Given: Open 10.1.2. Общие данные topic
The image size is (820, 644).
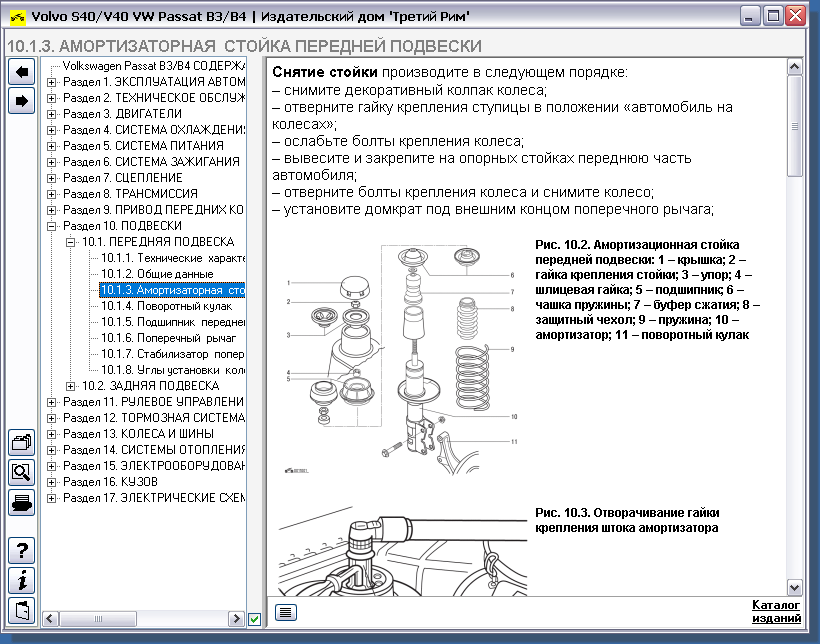Looking at the screenshot, I should tap(157, 274).
